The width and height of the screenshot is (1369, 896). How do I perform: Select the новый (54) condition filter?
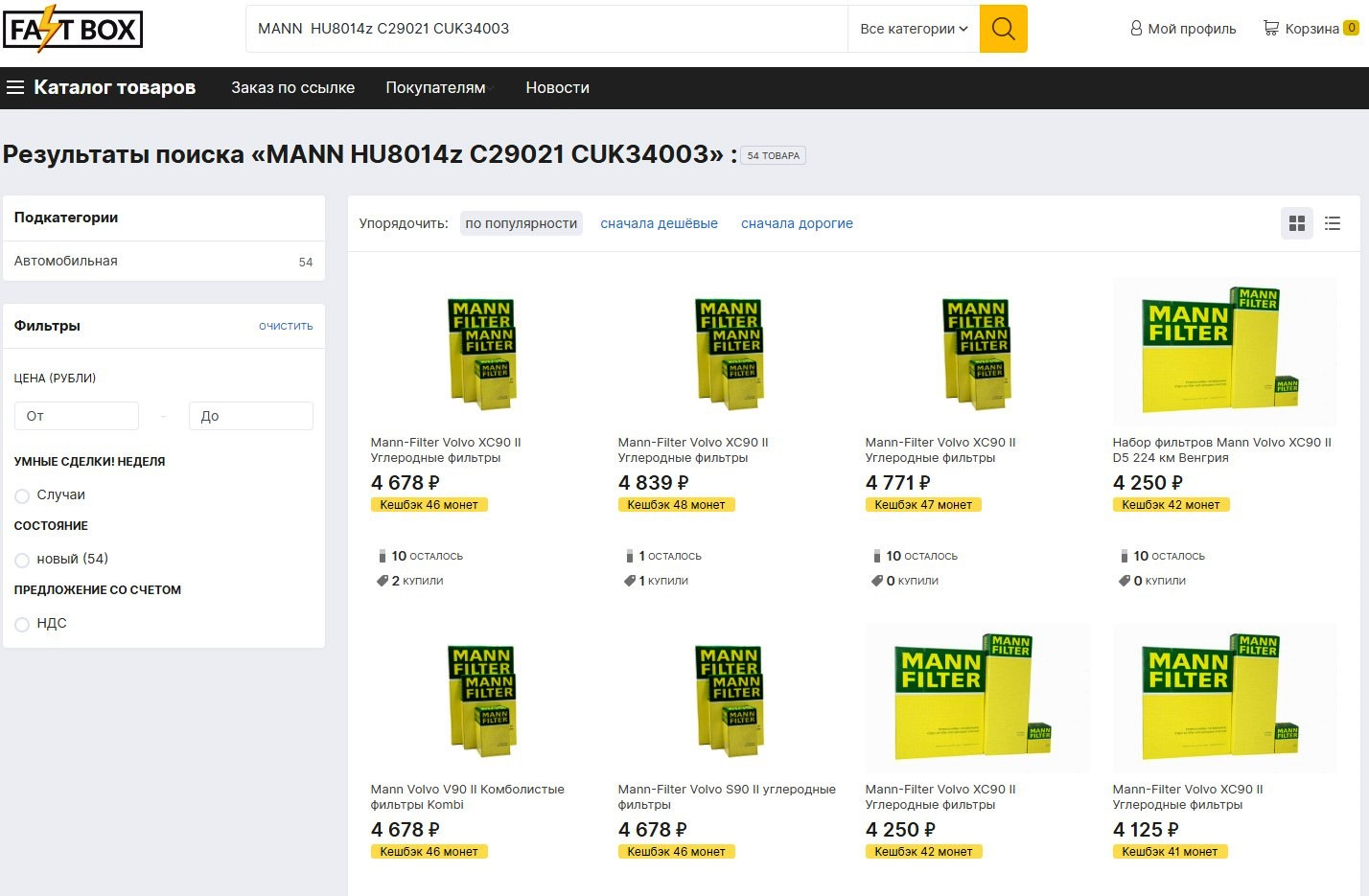coord(22,560)
